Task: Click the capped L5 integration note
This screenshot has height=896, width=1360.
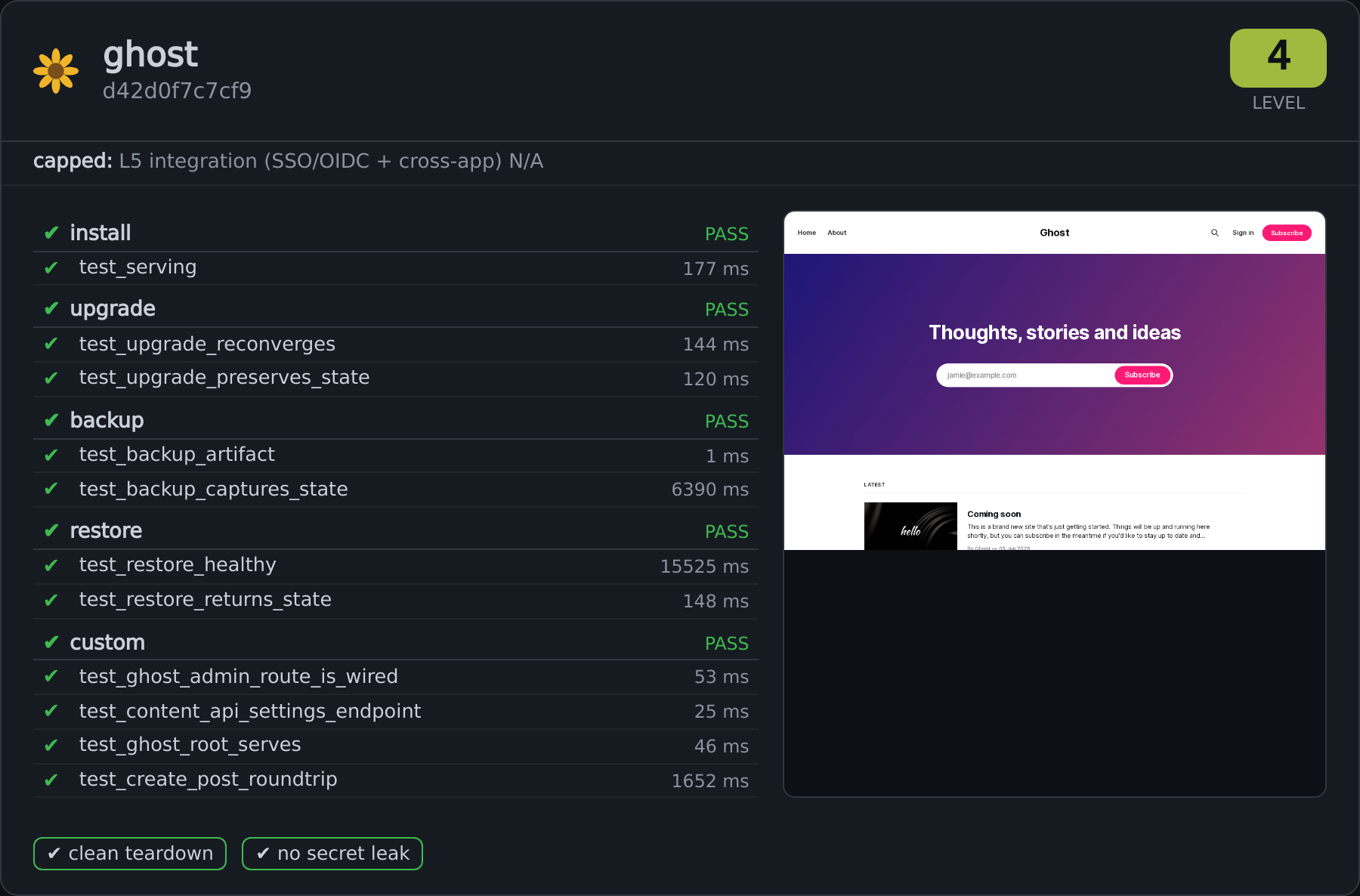Action: coord(288,161)
